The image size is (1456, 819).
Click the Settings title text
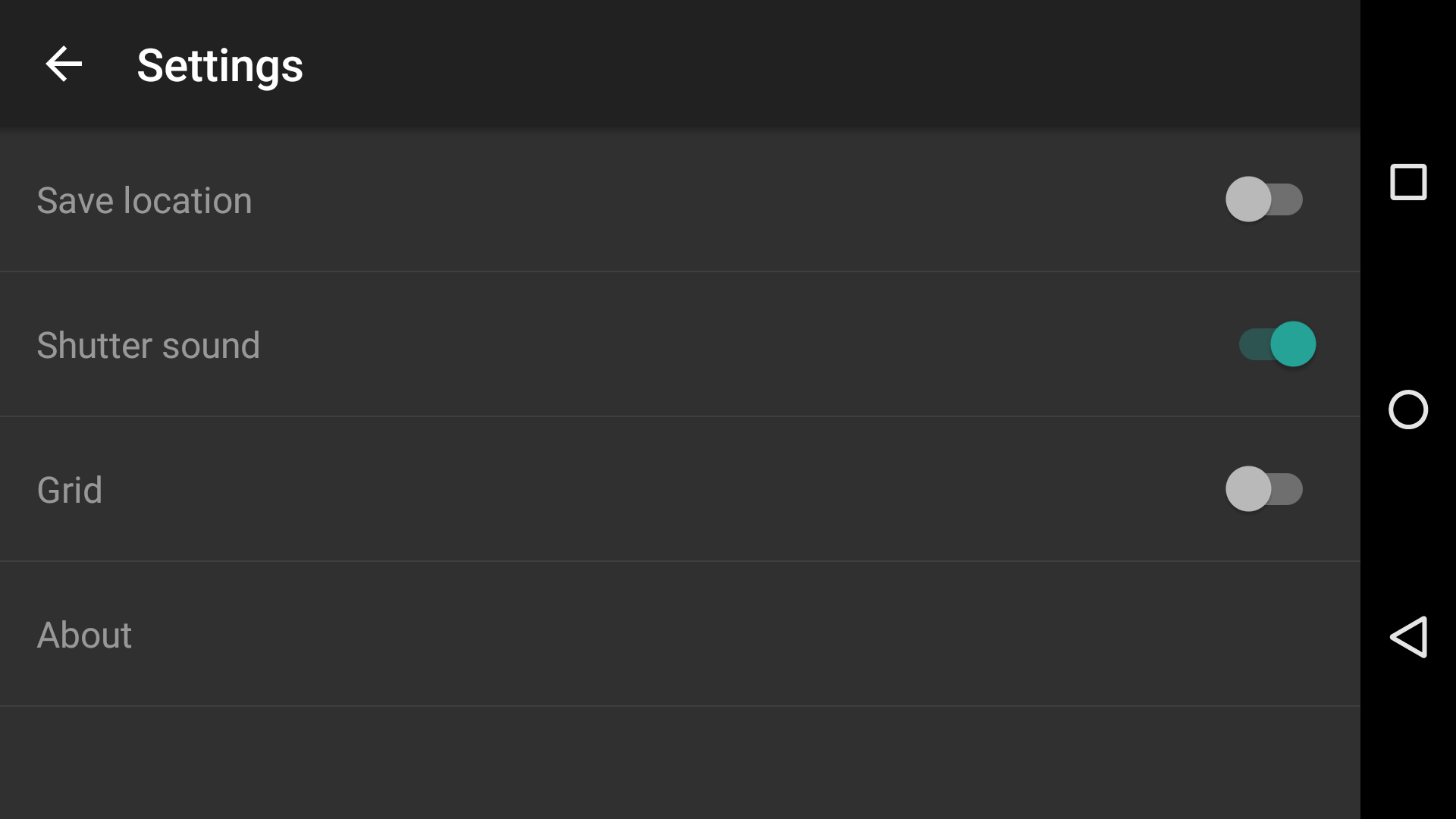click(x=220, y=65)
